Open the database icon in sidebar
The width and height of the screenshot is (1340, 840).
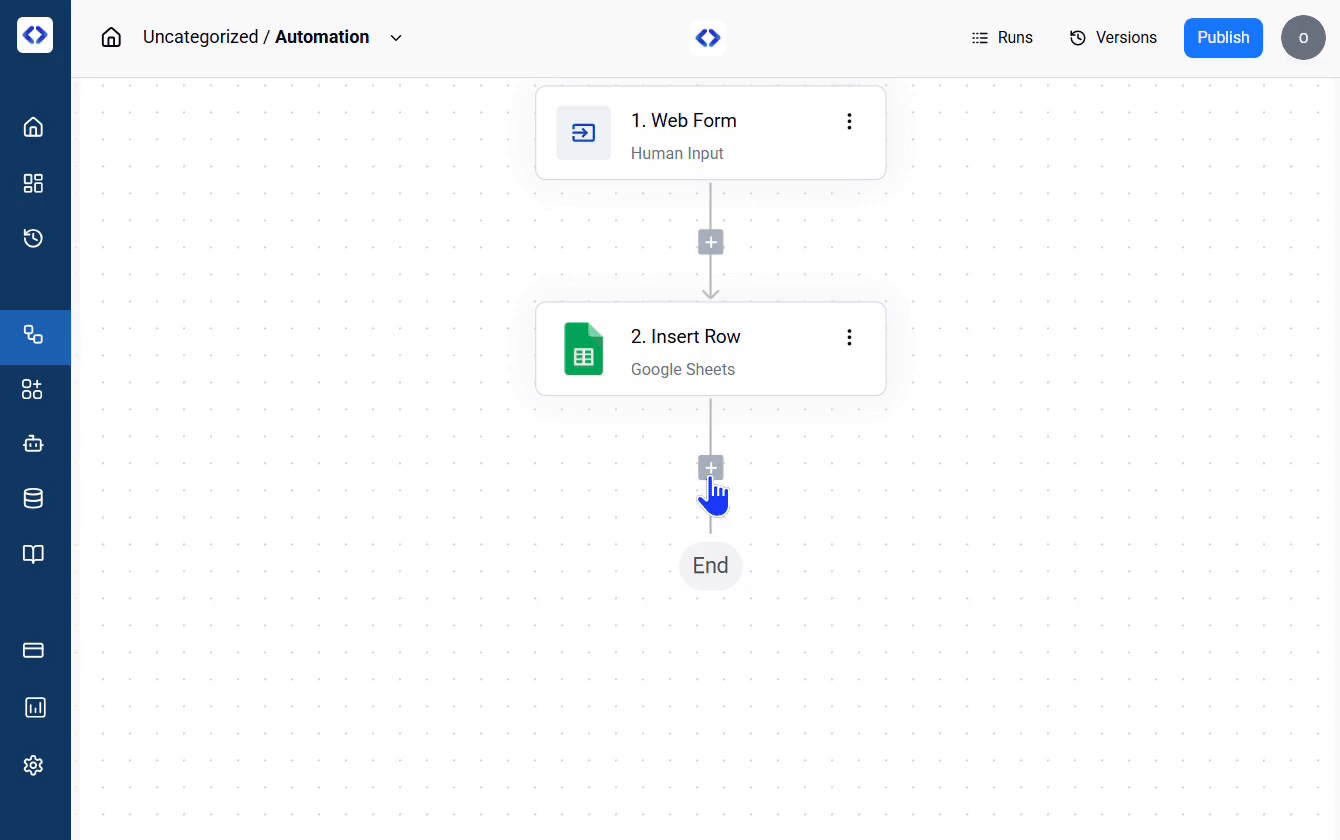(33, 498)
